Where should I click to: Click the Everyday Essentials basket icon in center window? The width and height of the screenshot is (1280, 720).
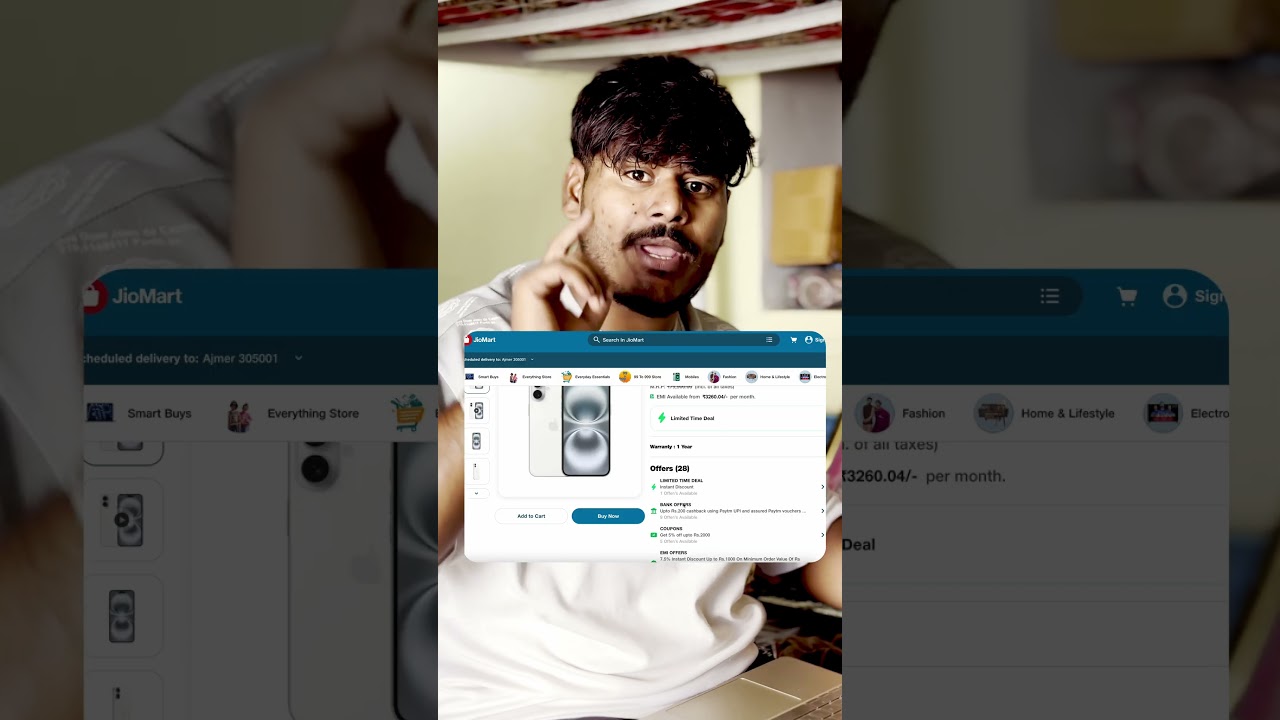click(x=566, y=377)
